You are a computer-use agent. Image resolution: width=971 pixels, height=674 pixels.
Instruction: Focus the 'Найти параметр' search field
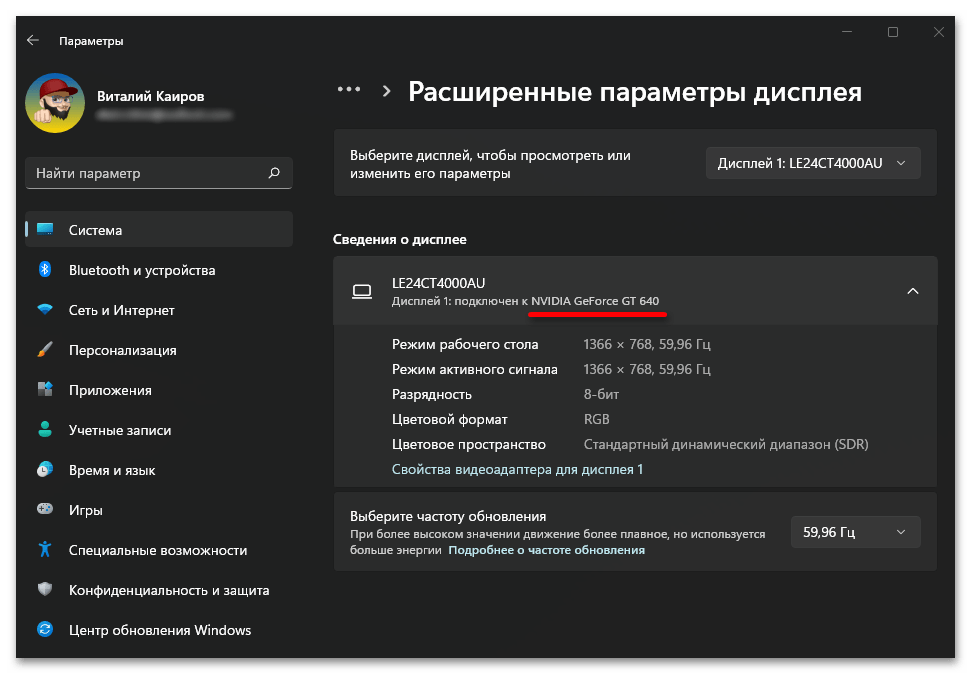coord(159,173)
